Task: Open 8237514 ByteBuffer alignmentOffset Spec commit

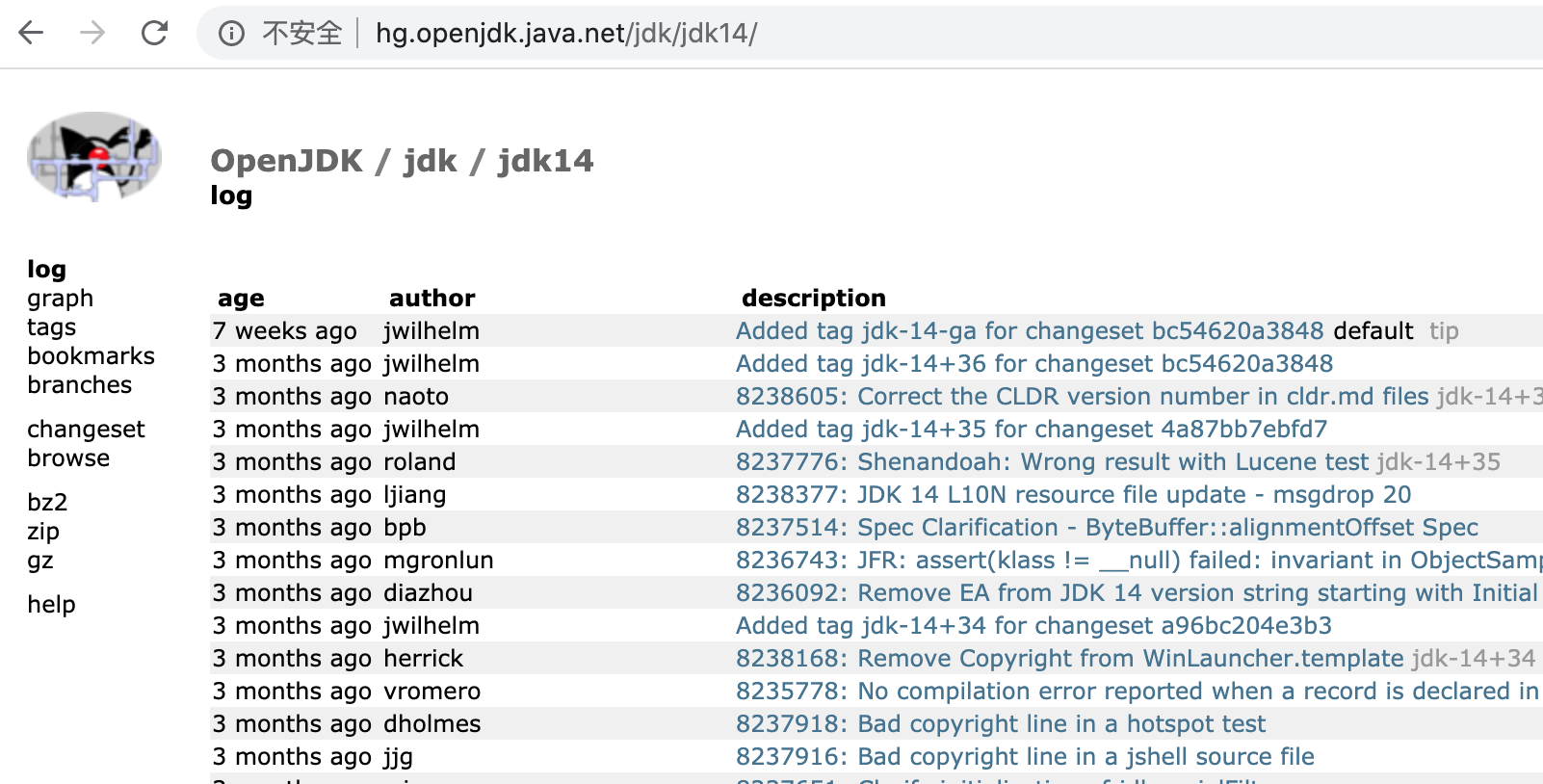Action: (1108, 528)
